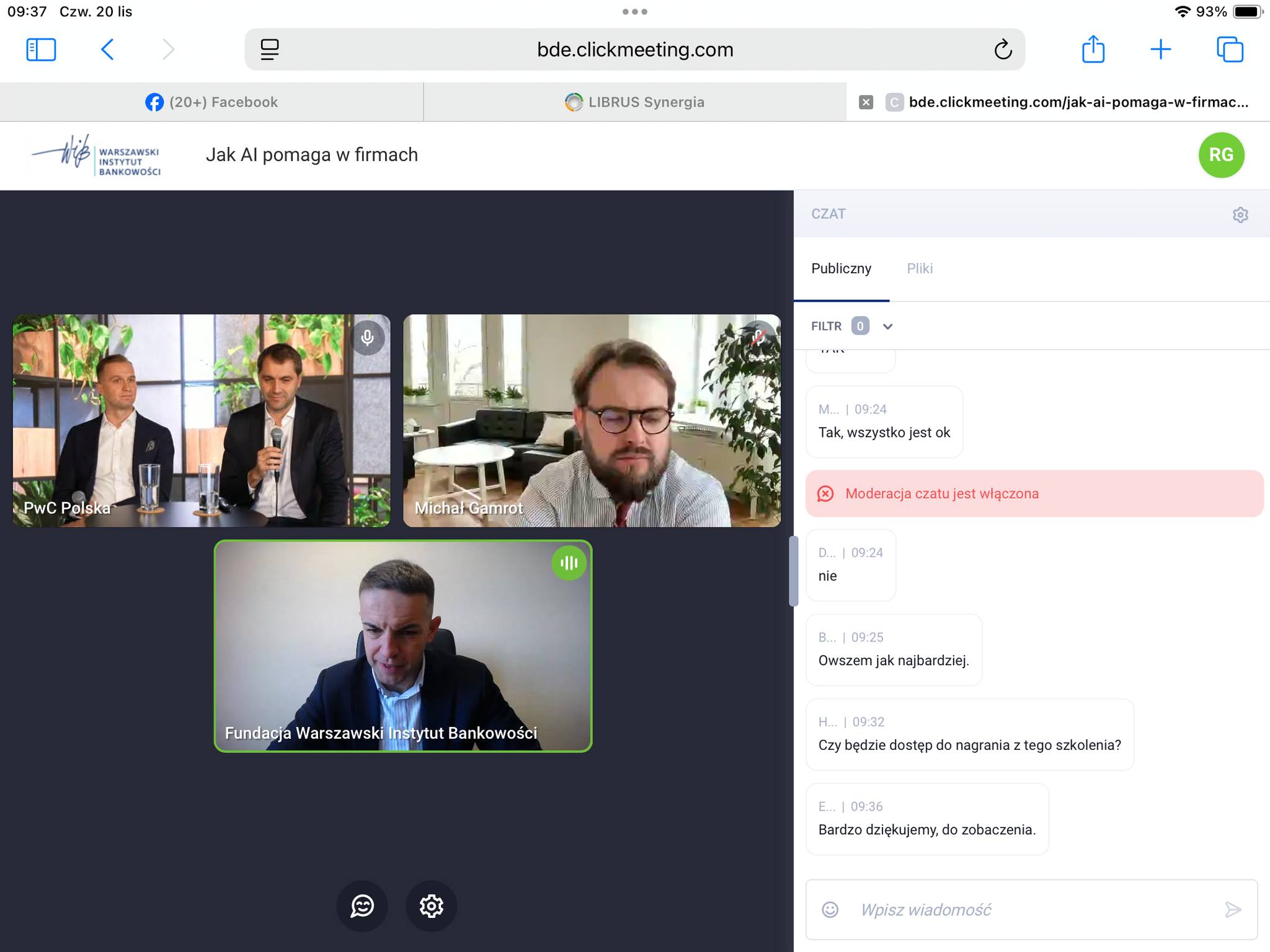Tap the Safari sidebar icon
Screen dimensions: 1270x952
click(41, 50)
